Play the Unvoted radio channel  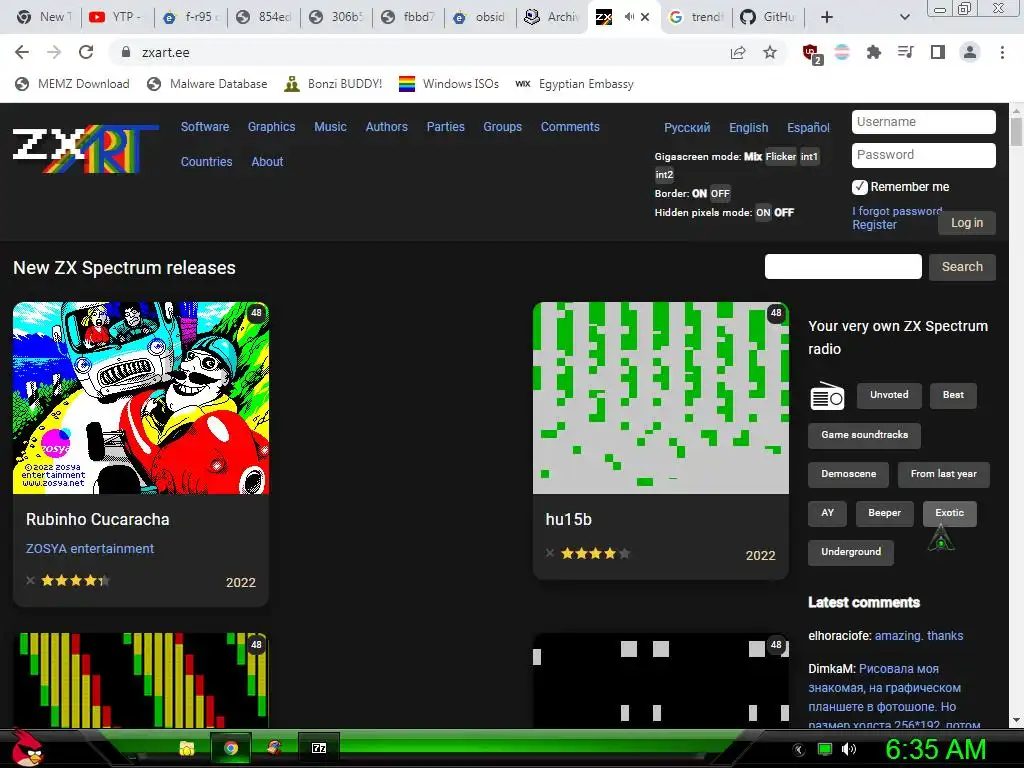tap(889, 395)
